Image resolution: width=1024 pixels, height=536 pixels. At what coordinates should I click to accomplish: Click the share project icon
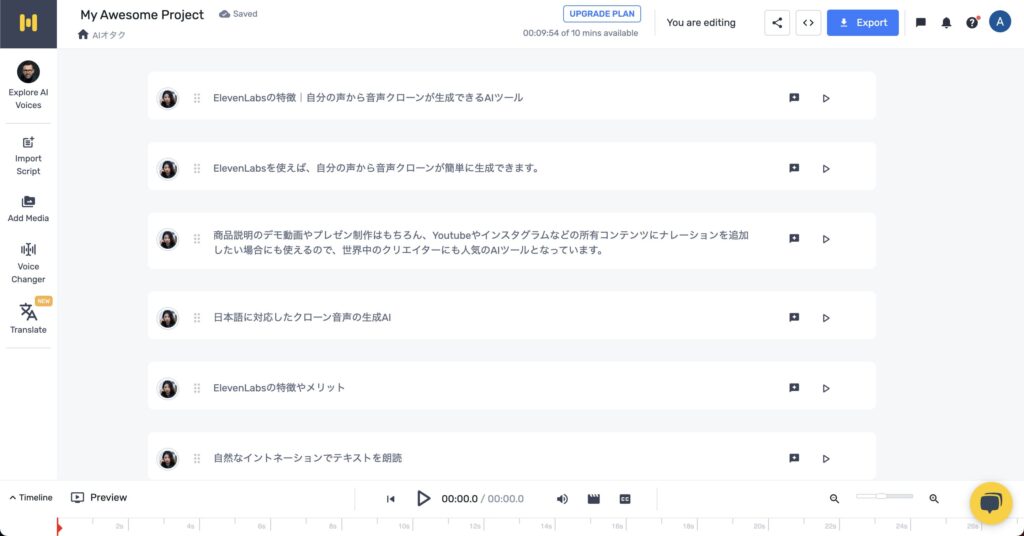pos(777,23)
